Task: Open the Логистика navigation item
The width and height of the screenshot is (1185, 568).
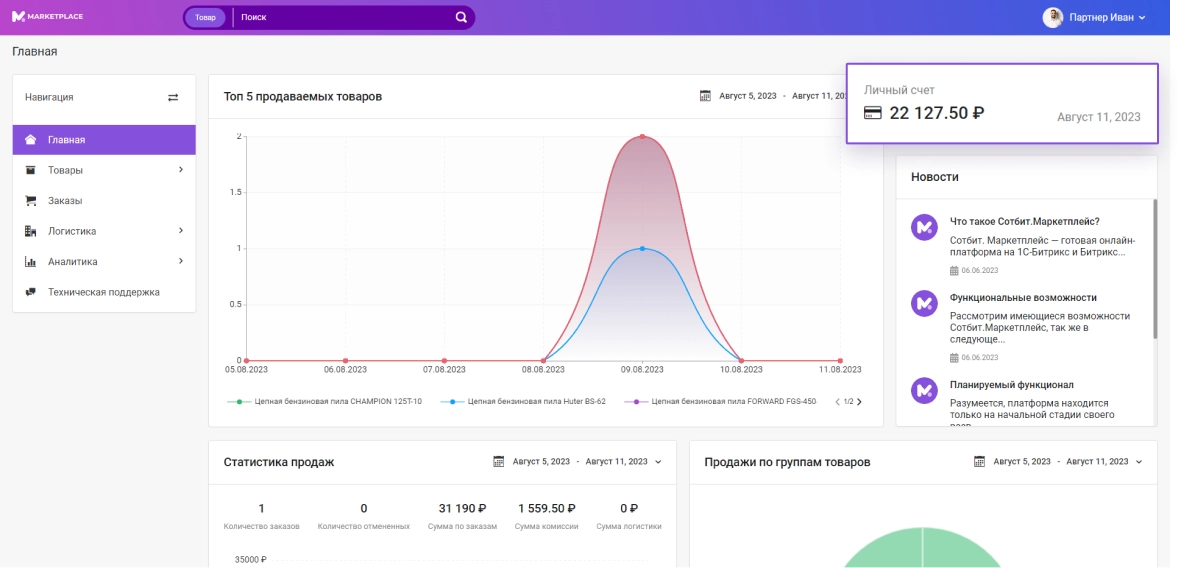Action: click(x=104, y=231)
